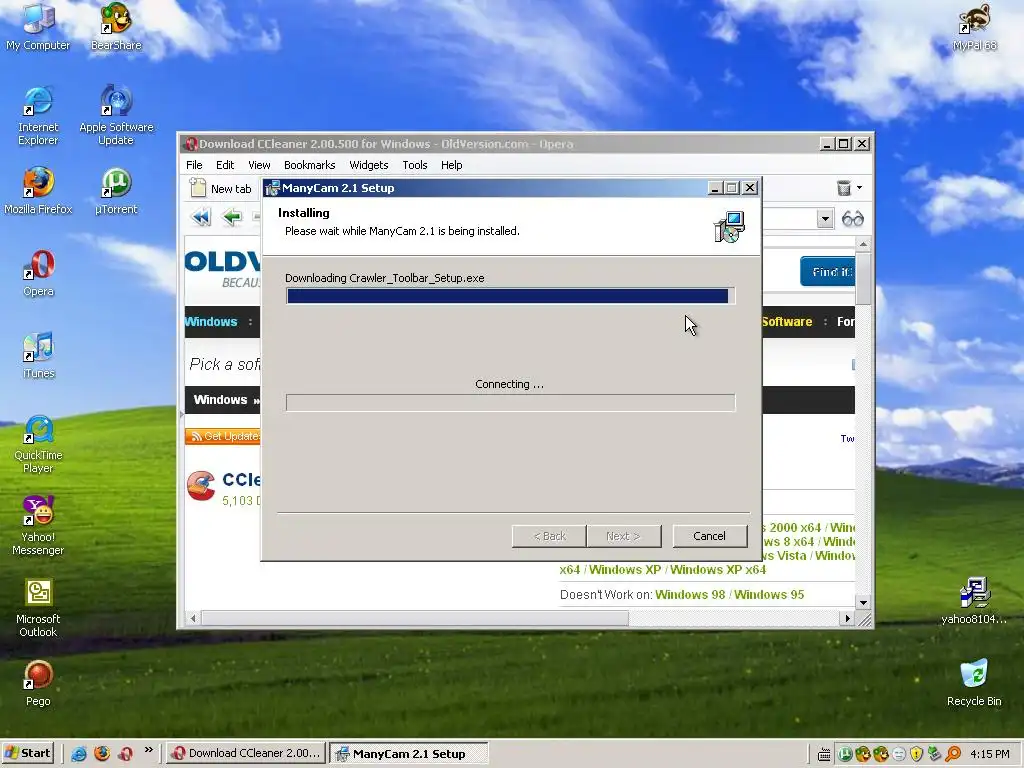Click the Crawler_Toolbar download progress bar
The width and height of the screenshot is (1024, 768).
(511, 296)
